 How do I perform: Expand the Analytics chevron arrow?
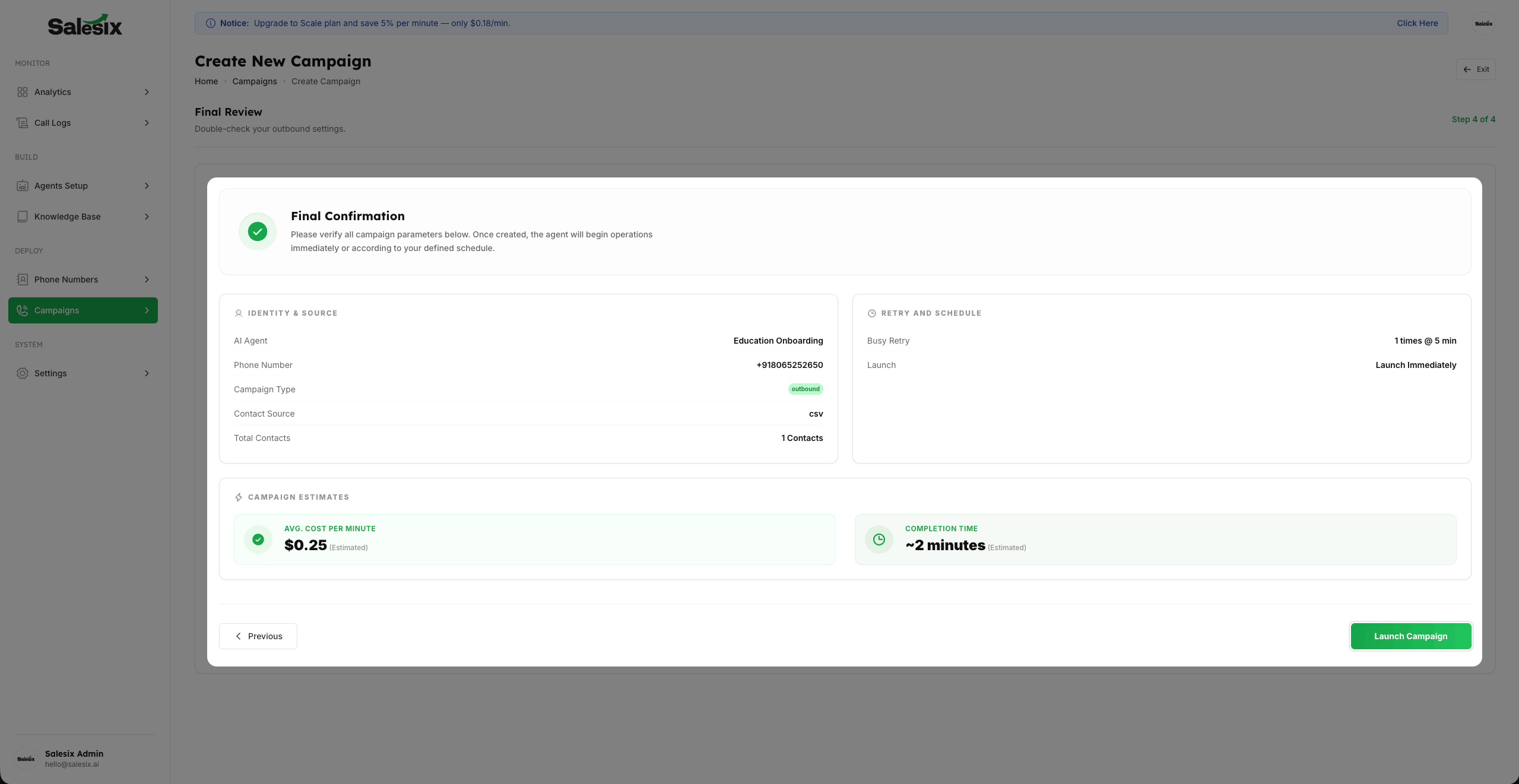[x=147, y=92]
